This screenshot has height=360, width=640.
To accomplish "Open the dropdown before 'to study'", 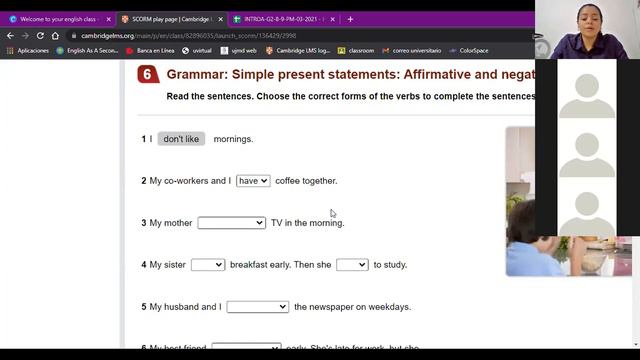I will click(x=352, y=265).
